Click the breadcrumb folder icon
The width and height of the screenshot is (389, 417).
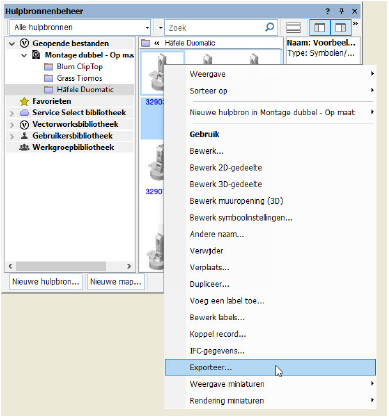tap(146, 43)
